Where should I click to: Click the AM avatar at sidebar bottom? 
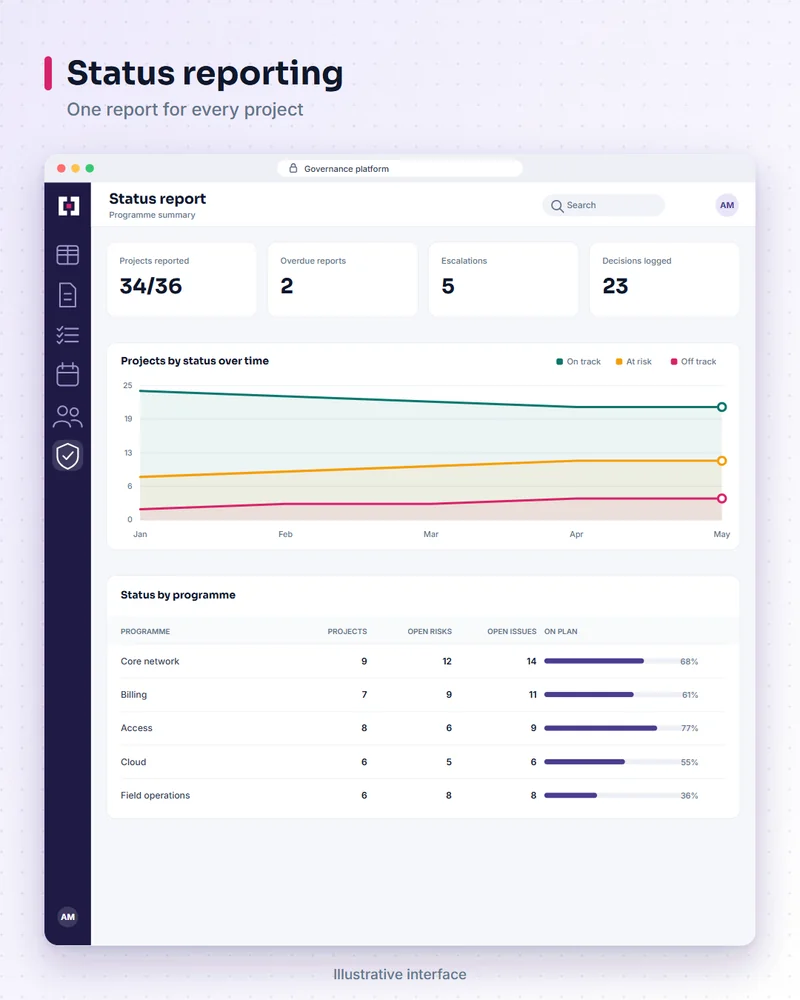point(68,916)
